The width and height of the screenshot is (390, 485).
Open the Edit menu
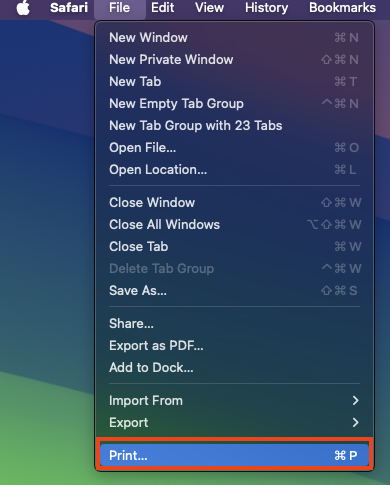(162, 8)
